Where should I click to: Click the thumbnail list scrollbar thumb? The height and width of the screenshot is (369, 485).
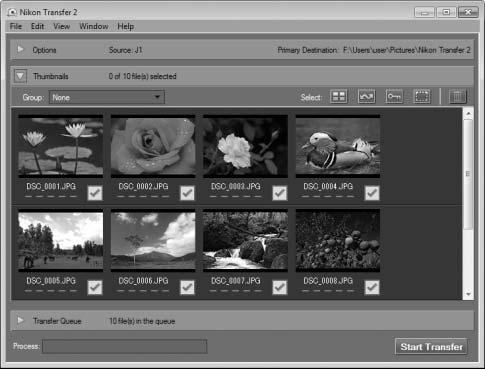point(468,174)
